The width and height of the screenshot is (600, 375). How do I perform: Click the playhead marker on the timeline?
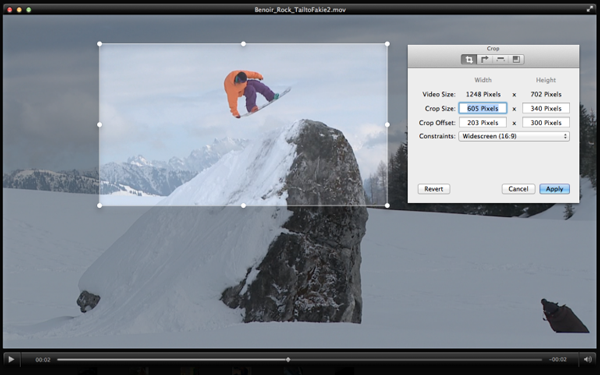[x=288, y=360]
